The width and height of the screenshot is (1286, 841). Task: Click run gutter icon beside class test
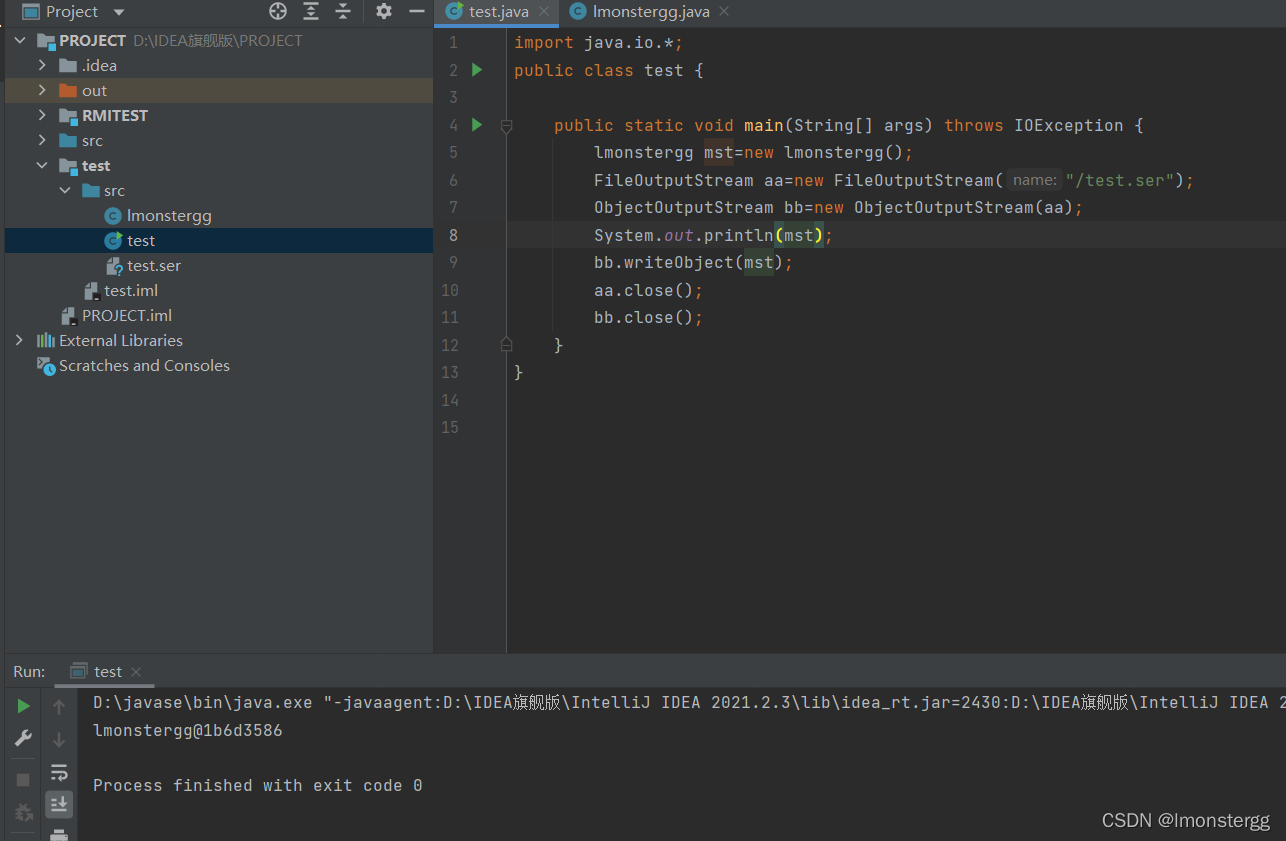tap(477, 70)
